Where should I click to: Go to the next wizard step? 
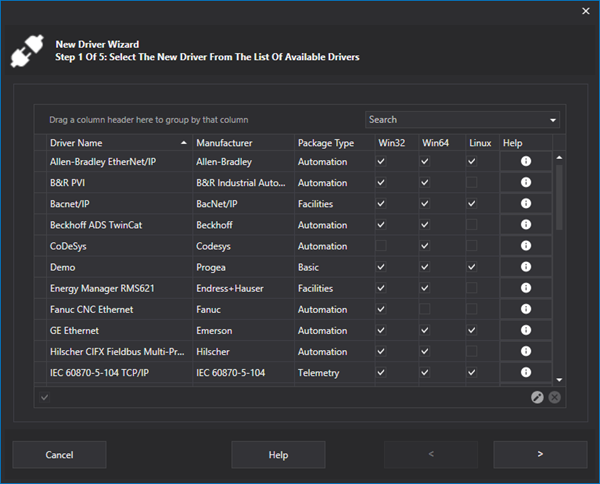click(540, 455)
